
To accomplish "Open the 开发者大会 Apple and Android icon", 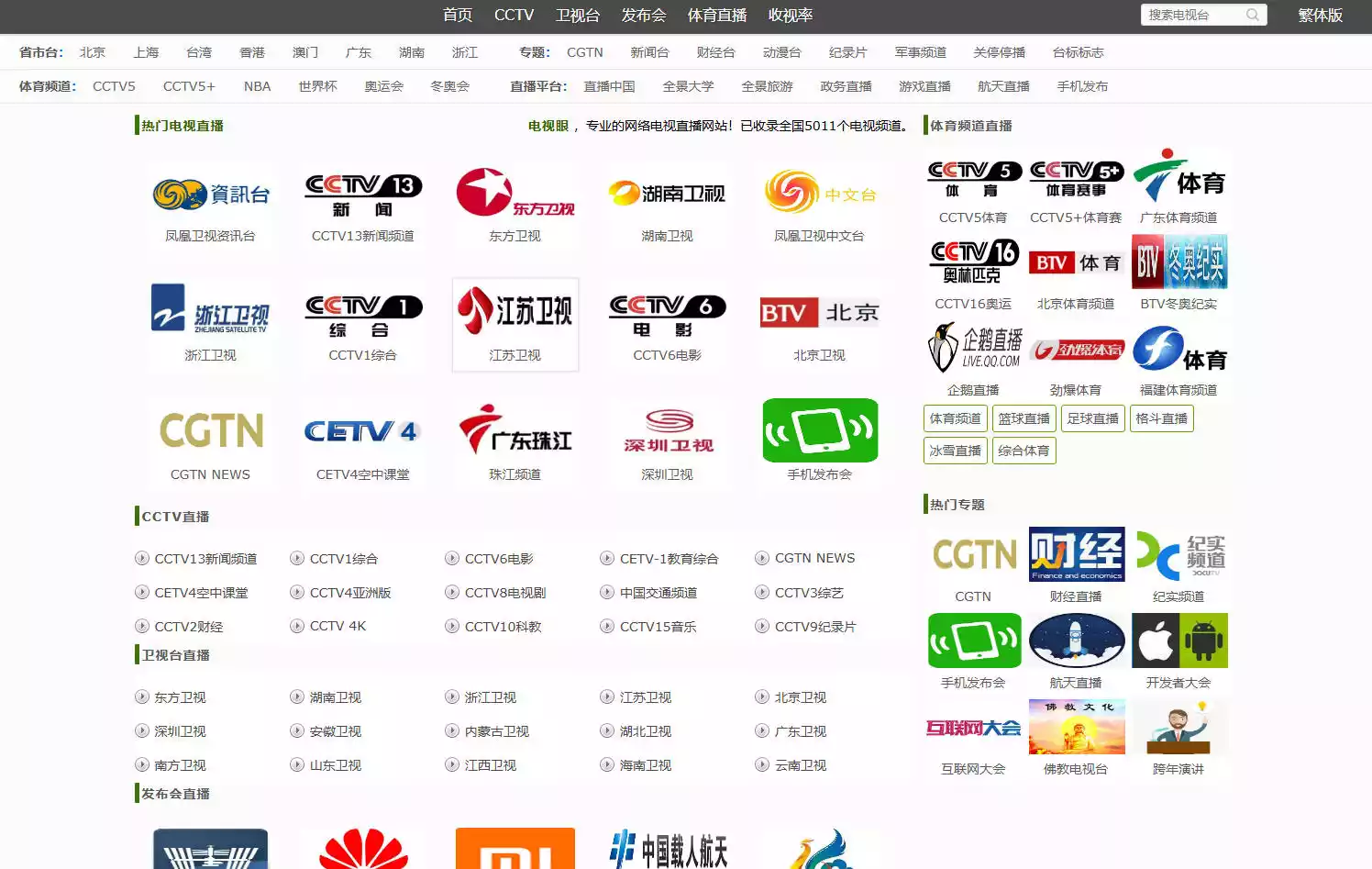I will click(x=1179, y=641).
